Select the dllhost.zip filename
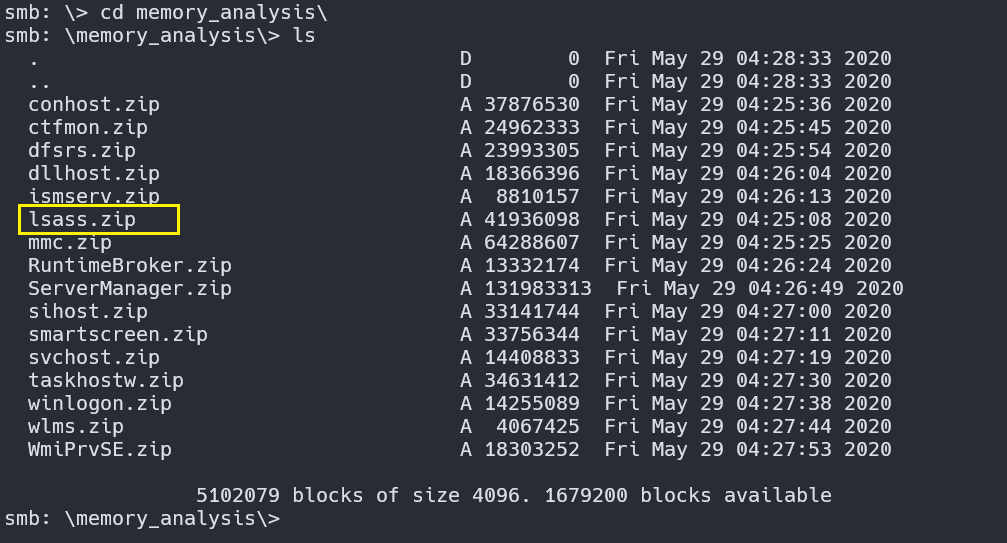Viewport: 1007px width, 543px height. (94, 173)
